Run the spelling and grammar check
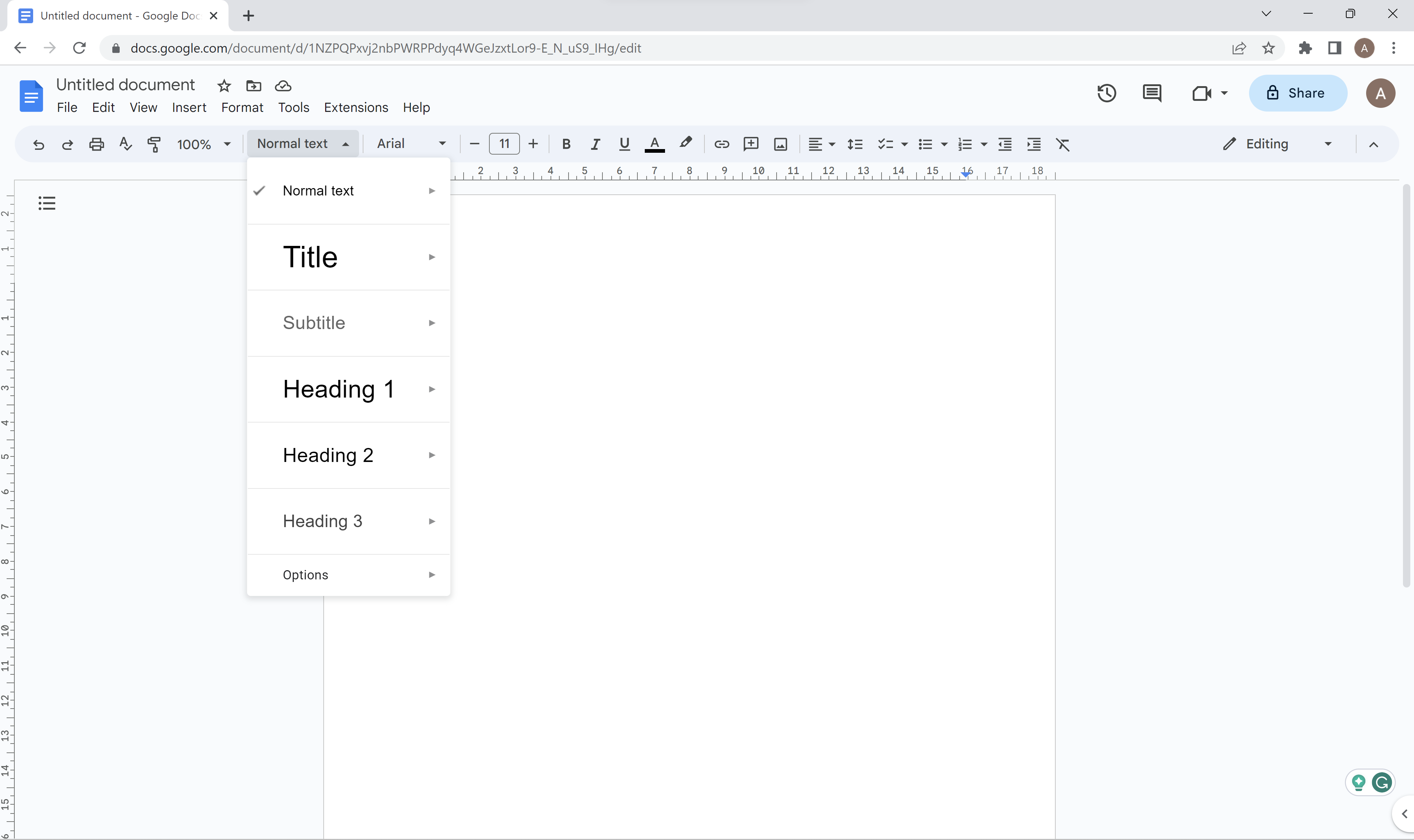 click(x=125, y=144)
